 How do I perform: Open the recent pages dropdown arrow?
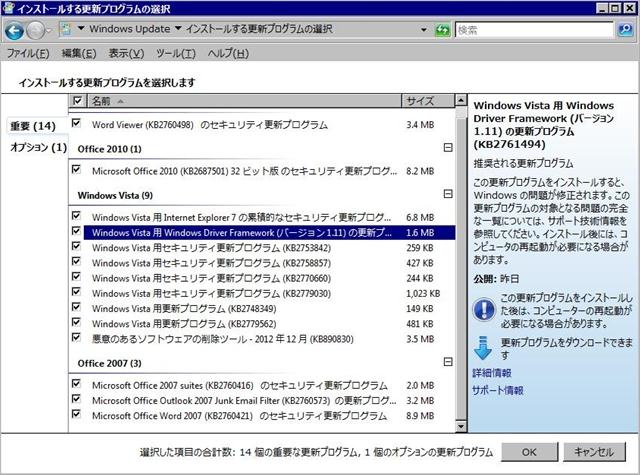(x=49, y=31)
